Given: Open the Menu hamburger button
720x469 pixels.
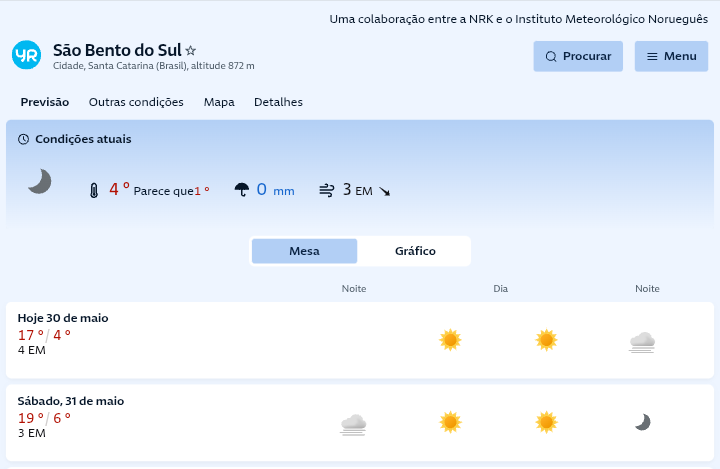Looking at the screenshot, I should pos(671,56).
